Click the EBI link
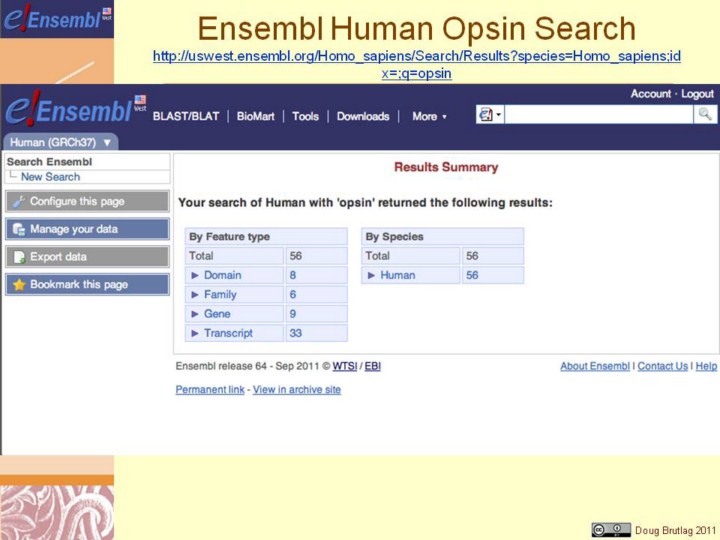Image resolution: width=720 pixels, height=540 pixels. 372,366
